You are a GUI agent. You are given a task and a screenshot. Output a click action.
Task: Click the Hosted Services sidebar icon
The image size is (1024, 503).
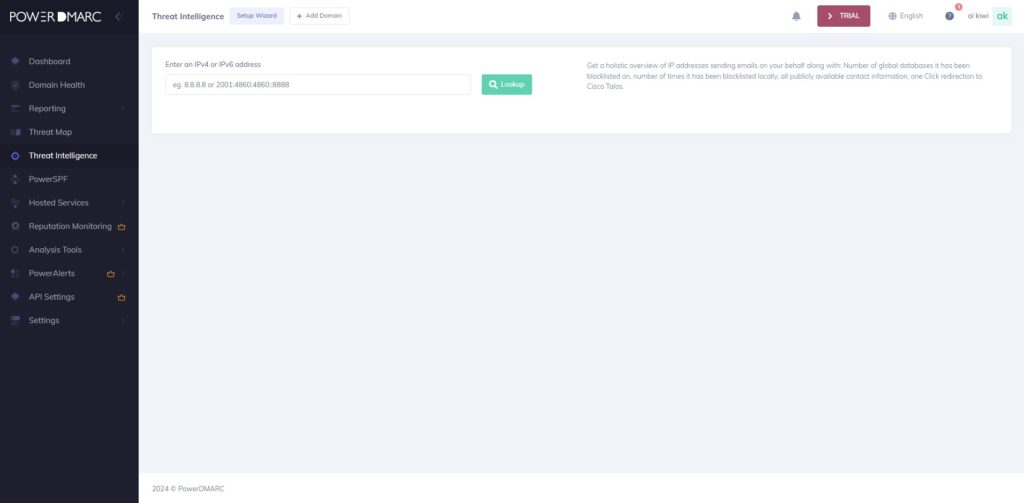coord(15,203)
